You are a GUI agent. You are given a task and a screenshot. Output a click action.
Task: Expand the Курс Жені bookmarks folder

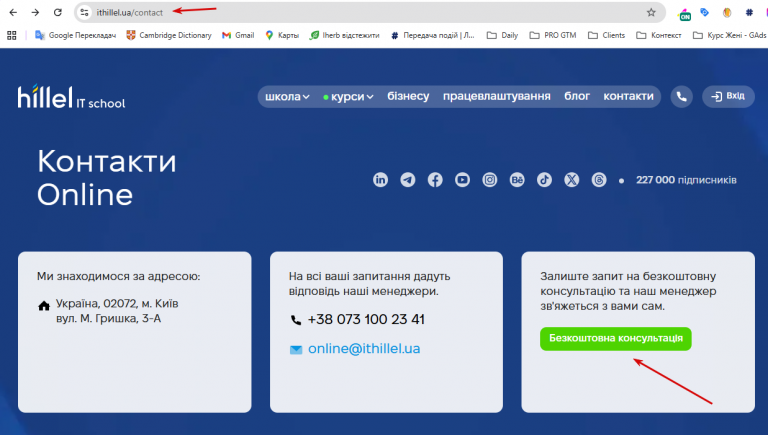click(x=730, y=35)
